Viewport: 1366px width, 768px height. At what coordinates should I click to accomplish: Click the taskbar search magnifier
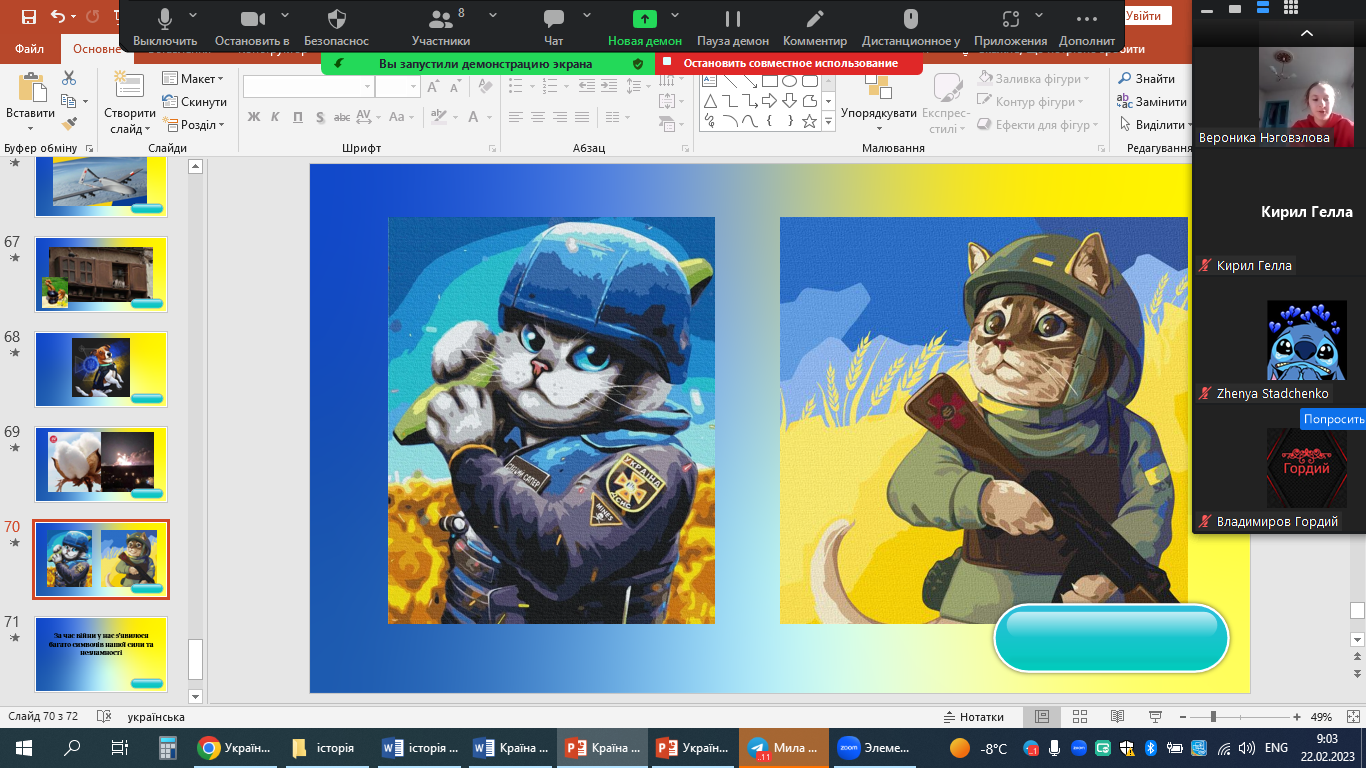(72, 747)
